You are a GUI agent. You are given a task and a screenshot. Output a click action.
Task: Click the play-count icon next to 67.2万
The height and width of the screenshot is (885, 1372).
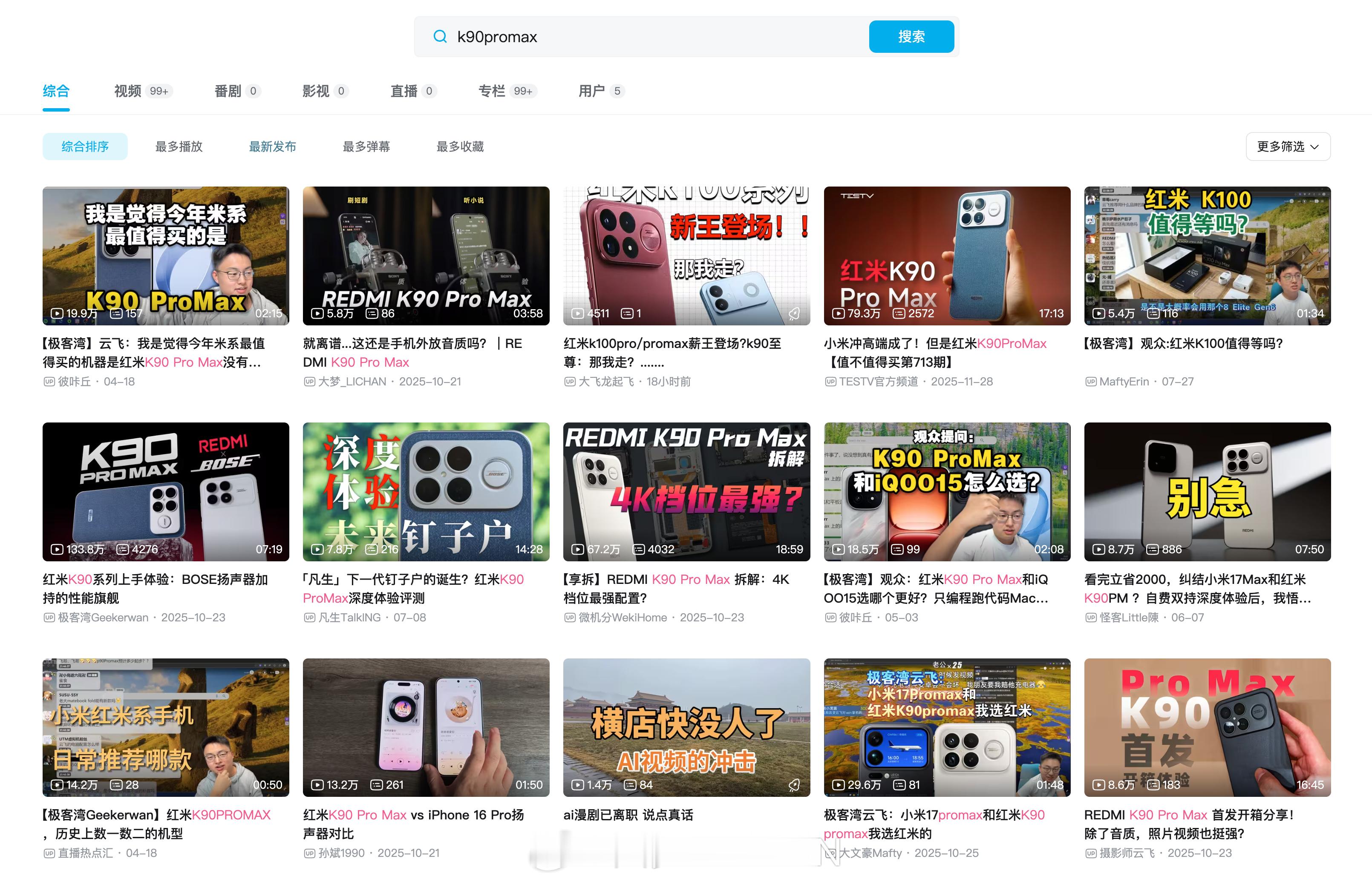coord(578,549)
